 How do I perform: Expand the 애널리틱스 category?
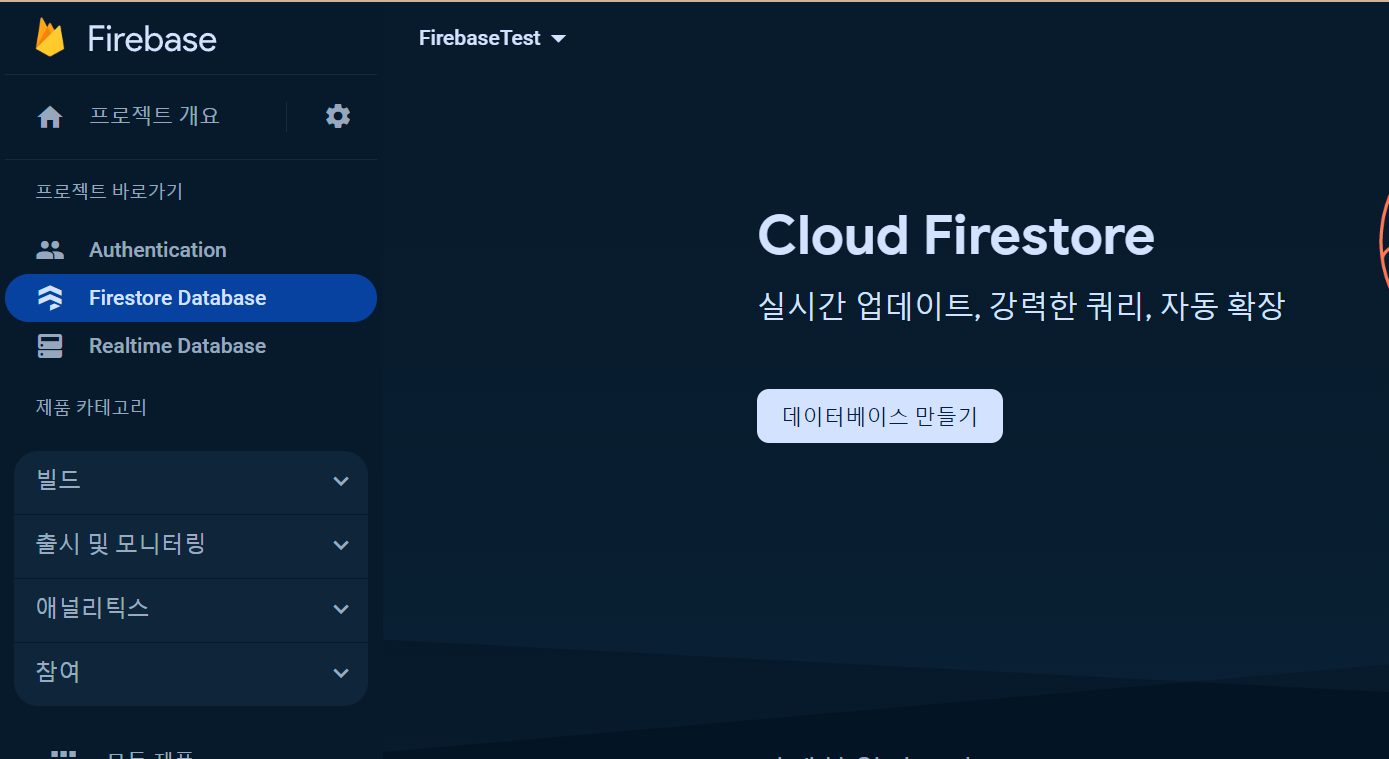click(x=191, y=610)
